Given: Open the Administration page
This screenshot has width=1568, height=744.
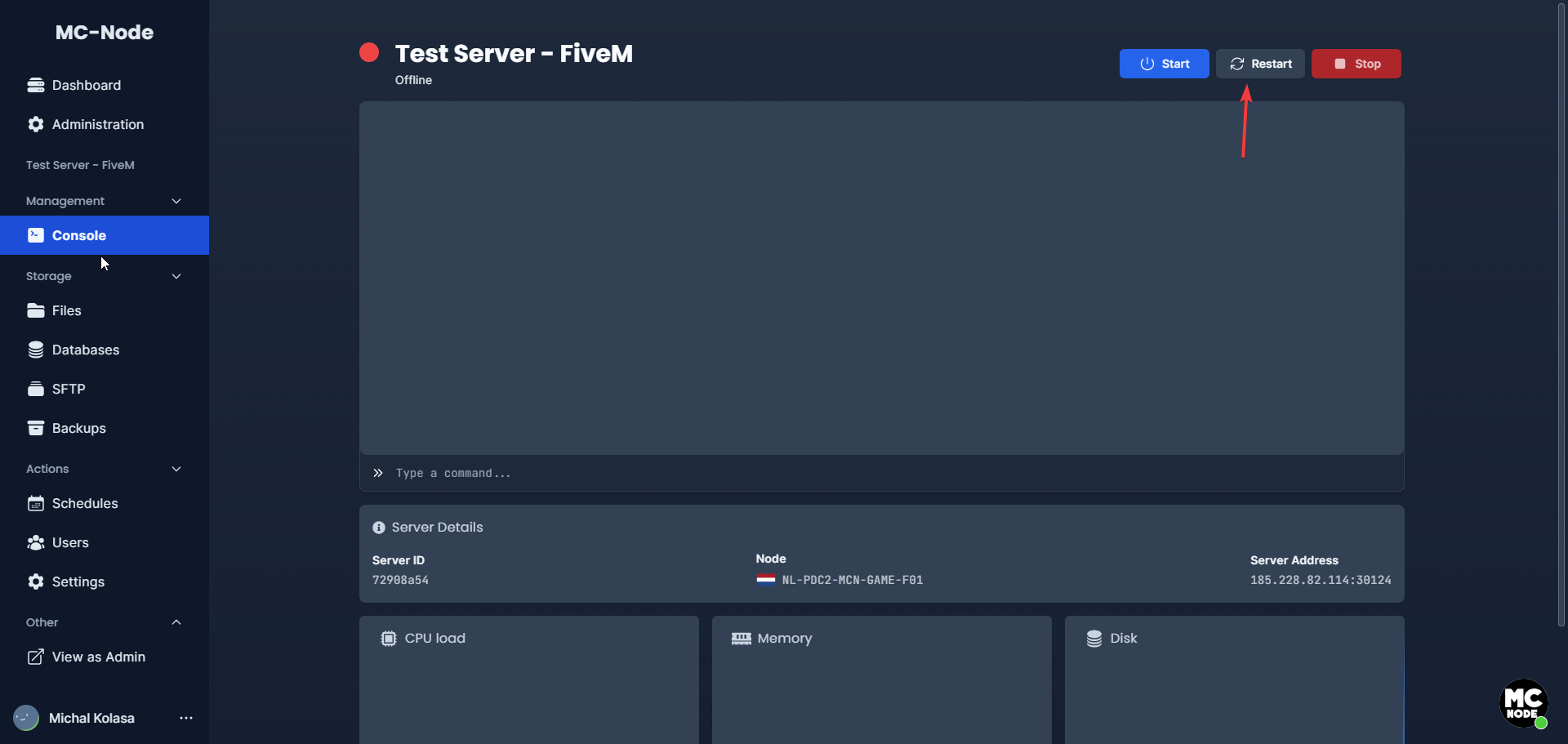Looking at the screenshot, I should pyautogui.click(x=105, y=124).
